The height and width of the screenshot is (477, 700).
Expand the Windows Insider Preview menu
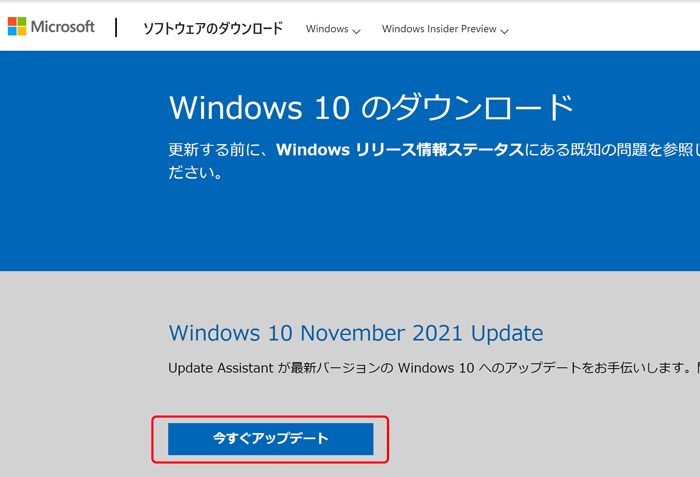pos(445,29)
